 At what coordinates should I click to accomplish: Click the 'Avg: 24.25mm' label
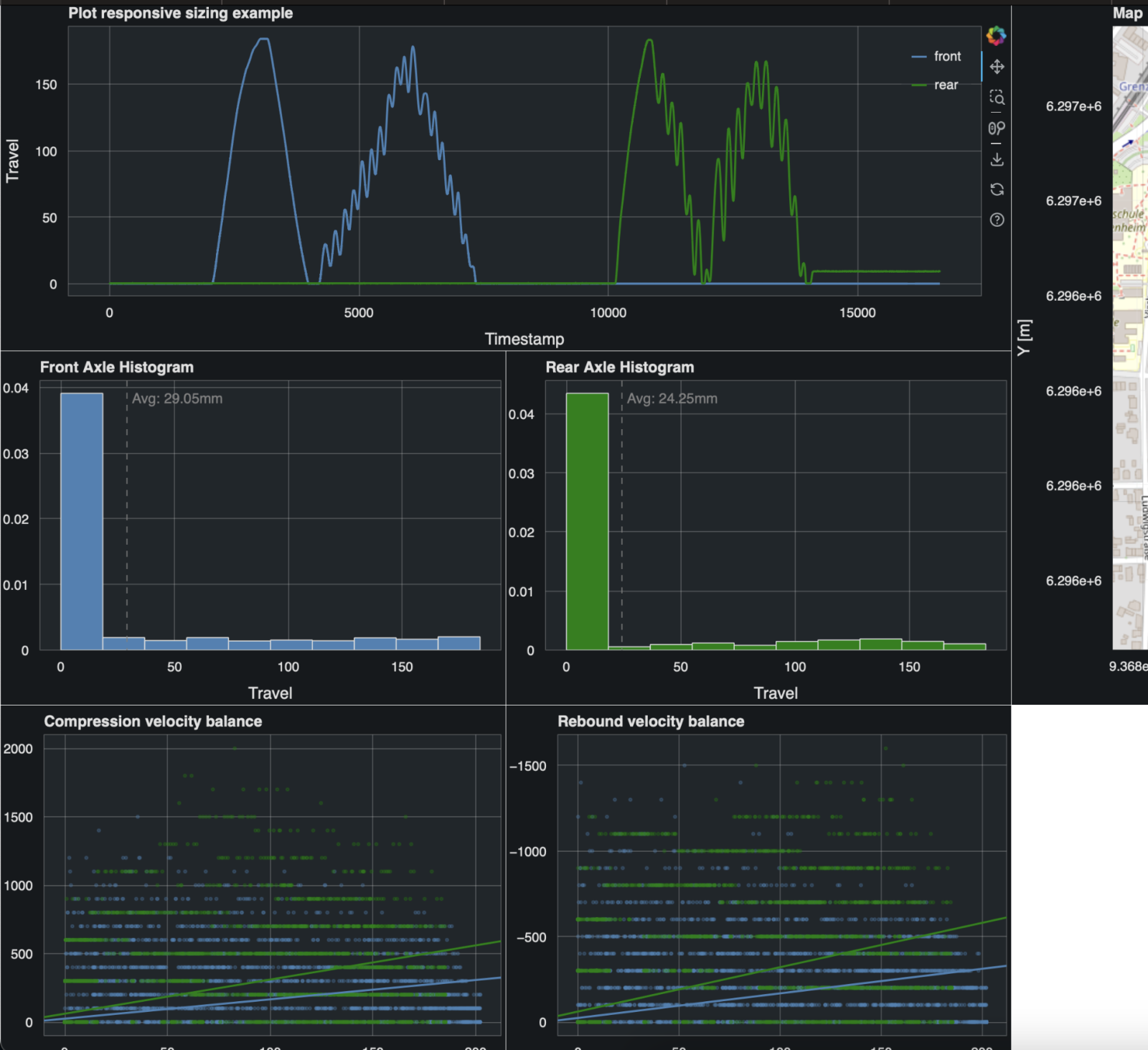coord(672,398)
